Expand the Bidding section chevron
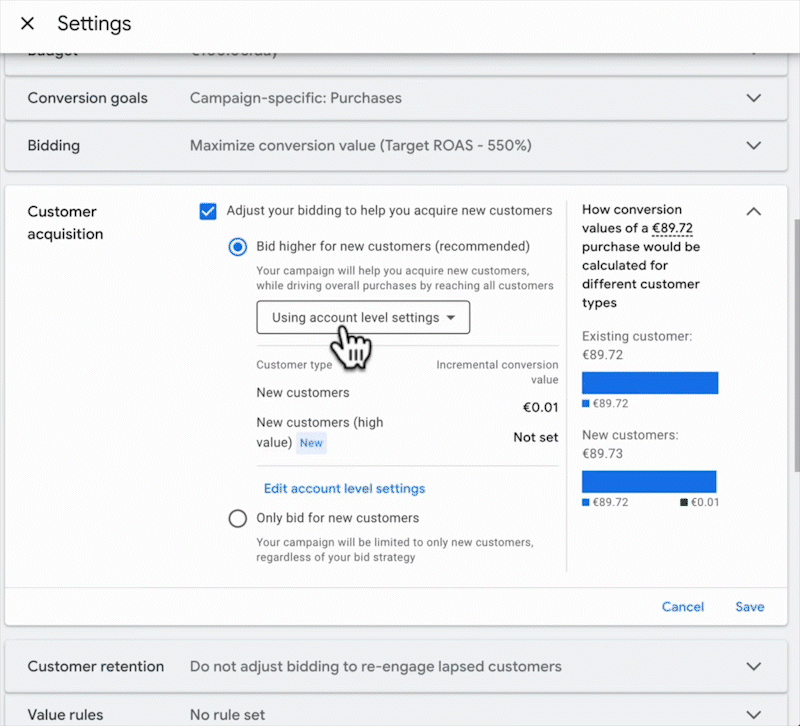 coord(754,145)
